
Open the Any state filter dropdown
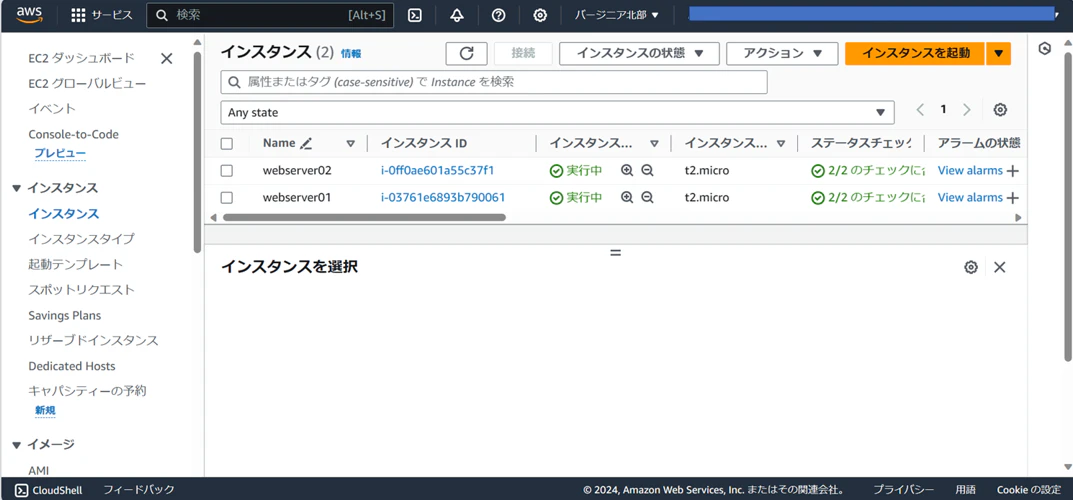557,113
